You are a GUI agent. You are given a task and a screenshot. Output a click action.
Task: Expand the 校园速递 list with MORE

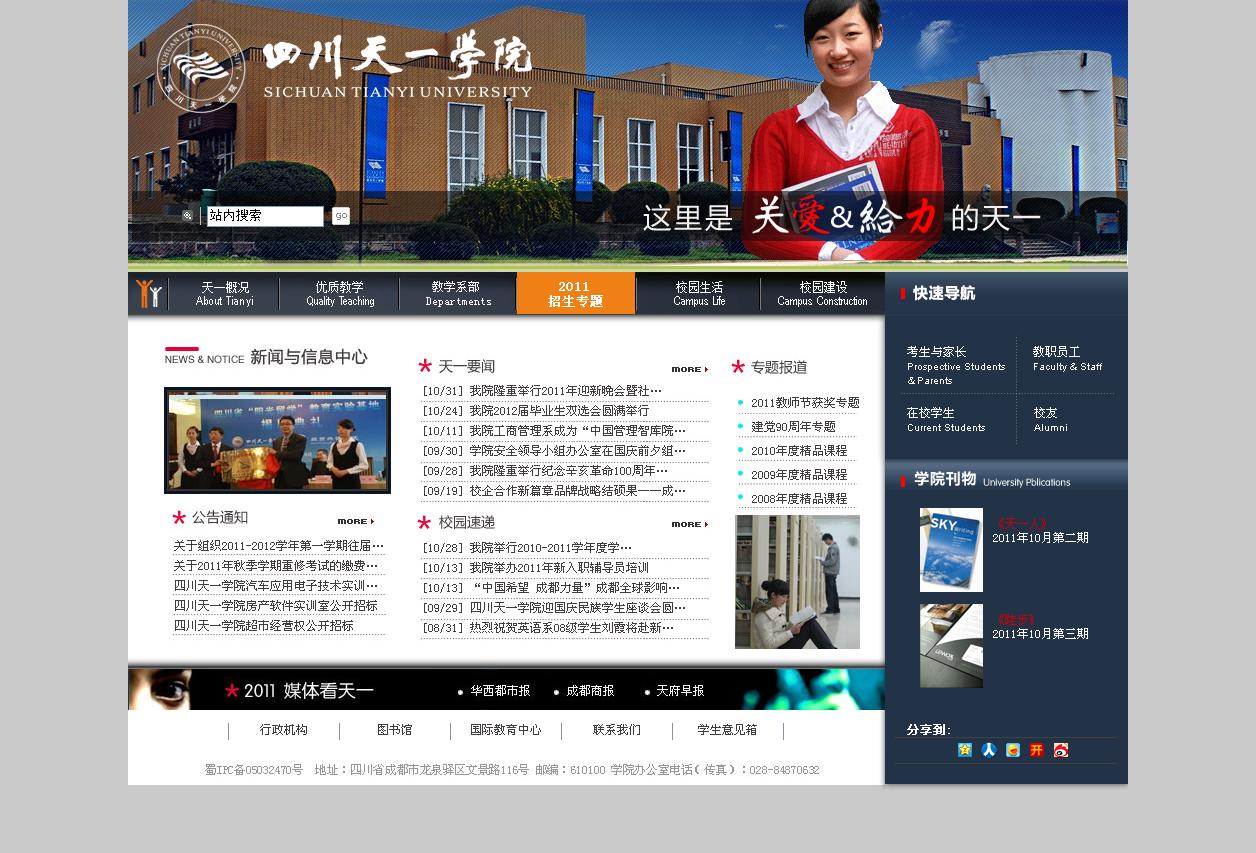686,524
